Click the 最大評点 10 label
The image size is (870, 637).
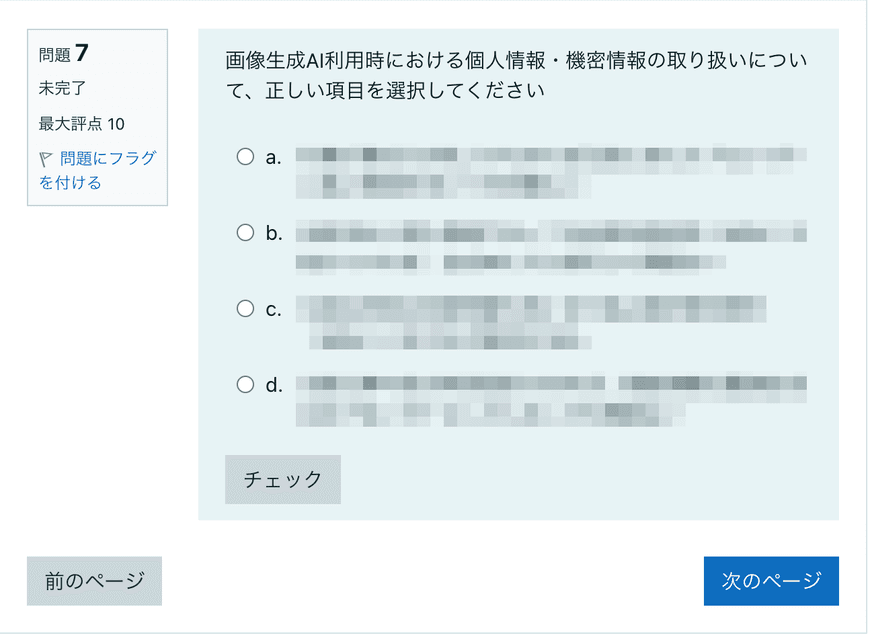(x=82, y=123)
